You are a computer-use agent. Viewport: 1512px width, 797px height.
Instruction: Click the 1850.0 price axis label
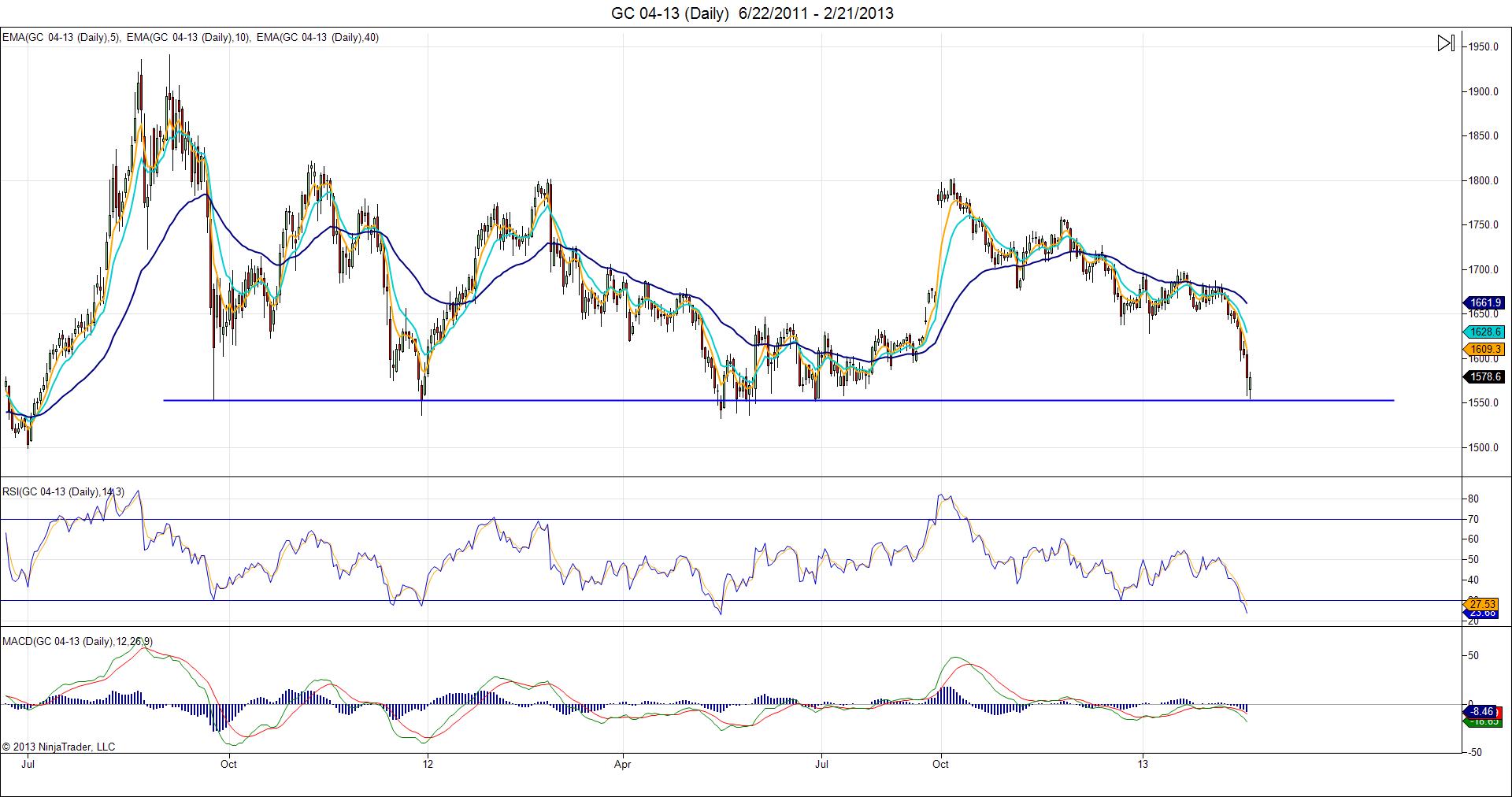[1484, 136]
